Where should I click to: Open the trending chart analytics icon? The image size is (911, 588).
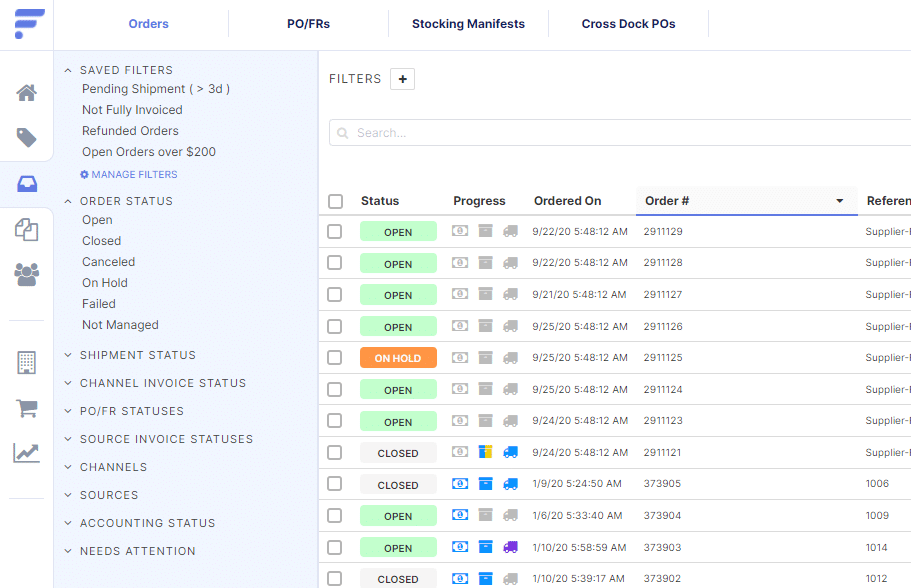pos(27,453)
